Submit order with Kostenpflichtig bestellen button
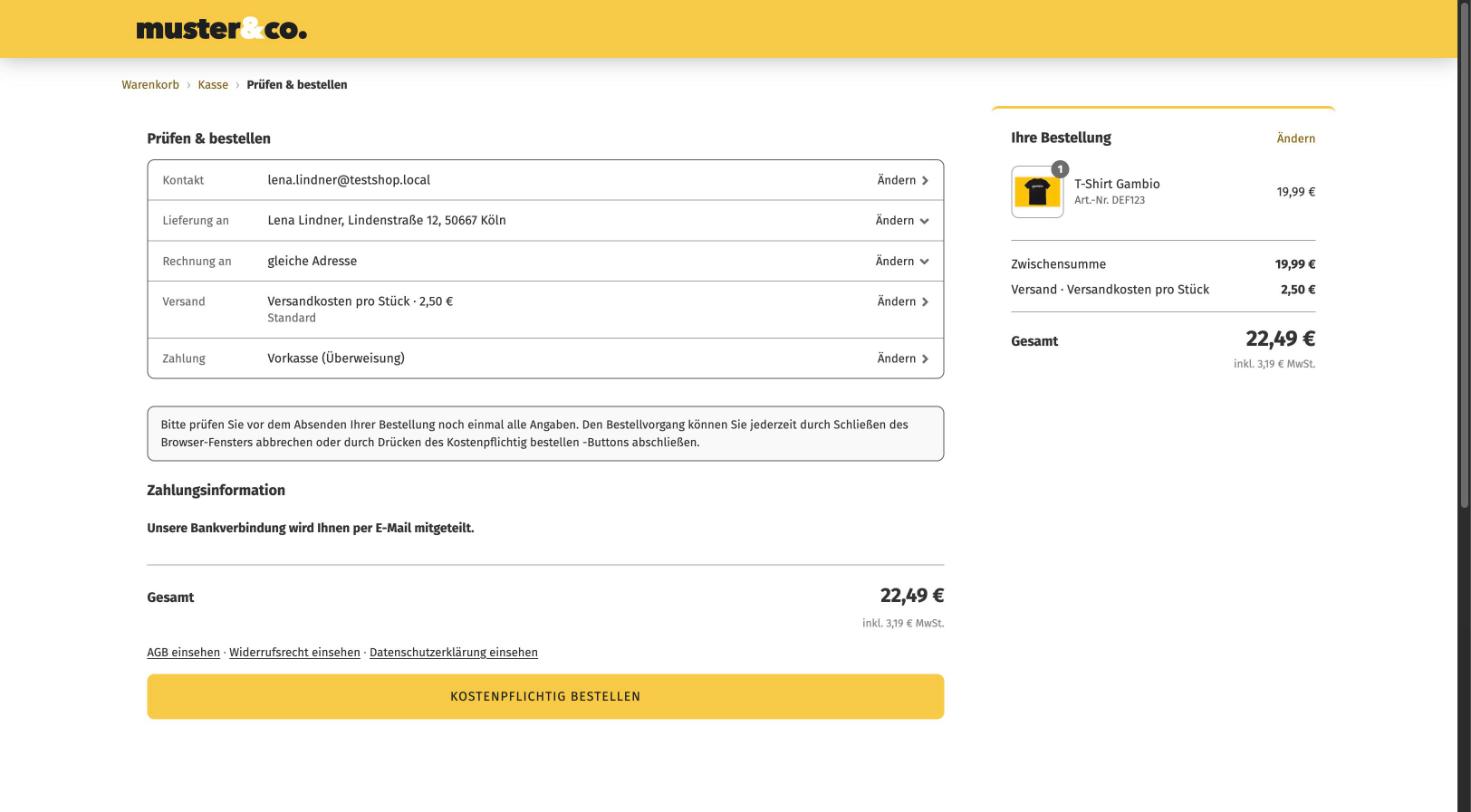 (x=545, y=696)
